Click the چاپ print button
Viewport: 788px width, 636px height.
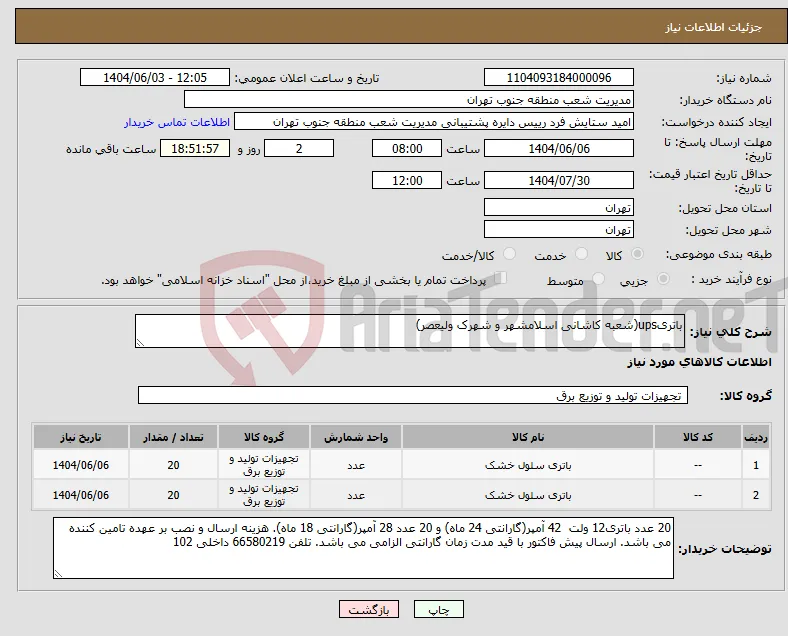coord(439,609)
